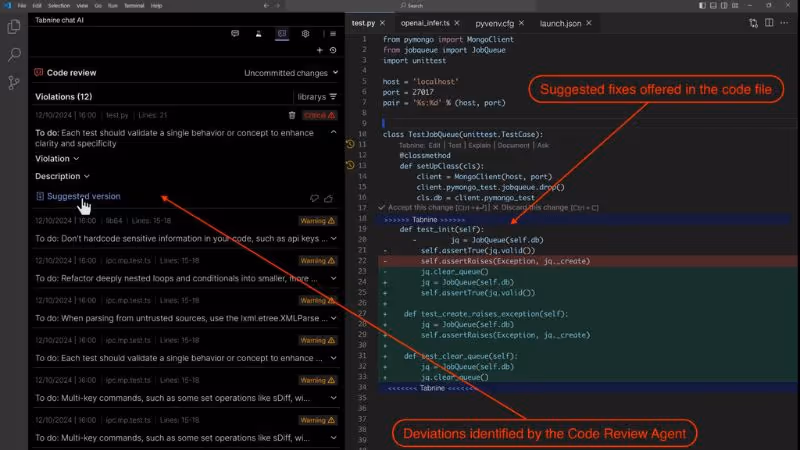Expand the last Multi-key commands violation
The height and width of the screenshot is (450, 800).
pyautogui.click(x=333, y=437)
